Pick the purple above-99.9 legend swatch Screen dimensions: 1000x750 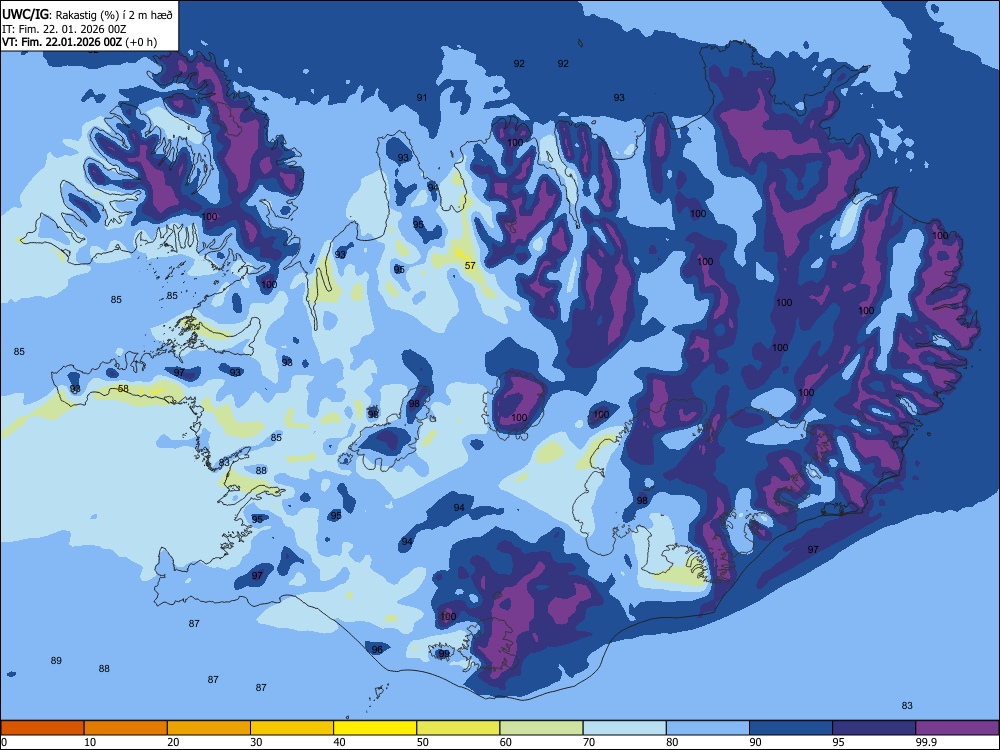click(957, 728)
